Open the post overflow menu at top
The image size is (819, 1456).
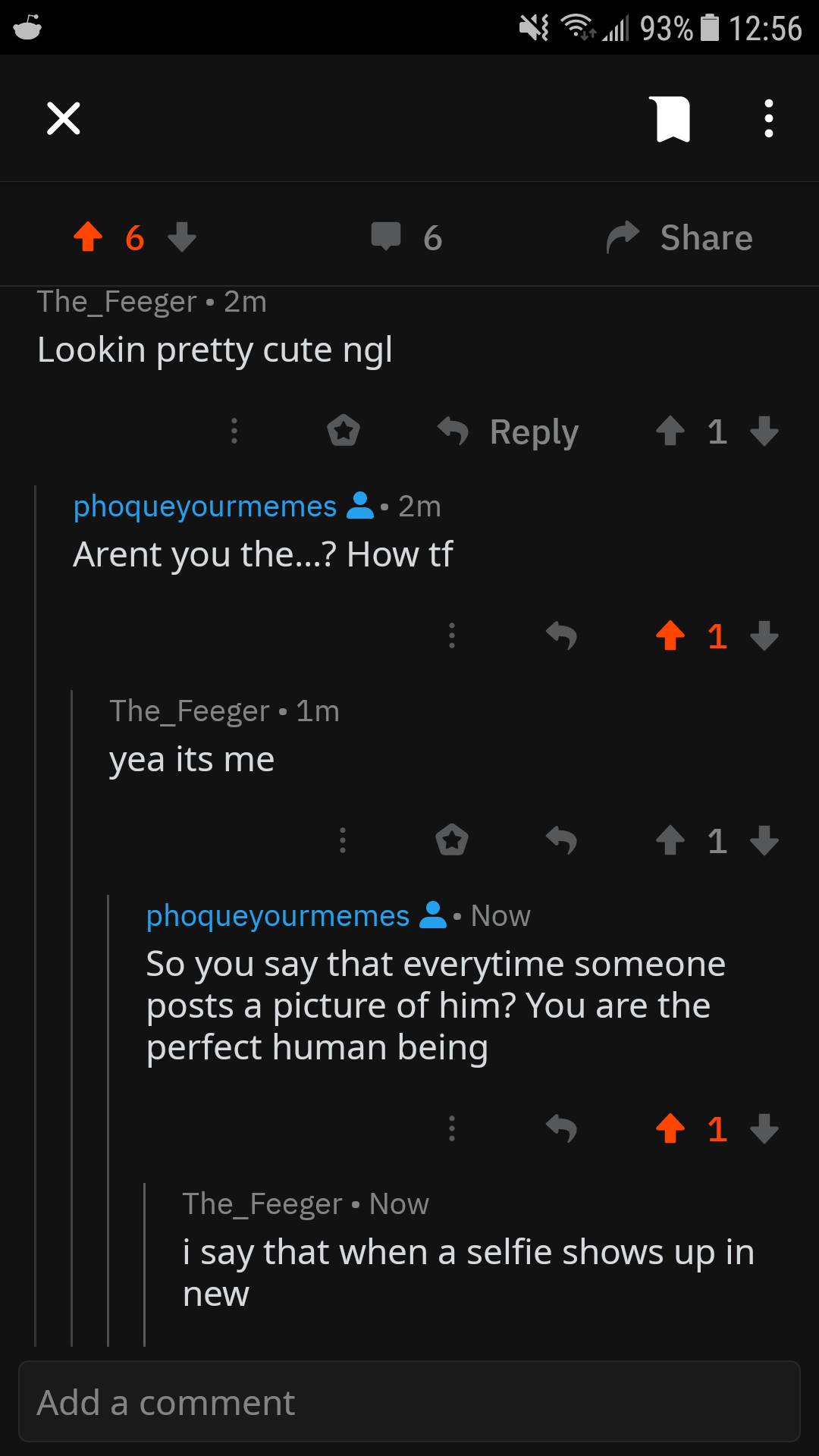pyautogui.click(x=768, y=119)
